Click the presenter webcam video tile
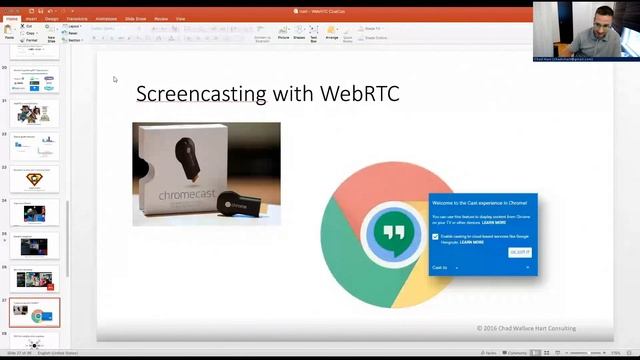This screenshot has width=640, height=360. tap(587, 31)
